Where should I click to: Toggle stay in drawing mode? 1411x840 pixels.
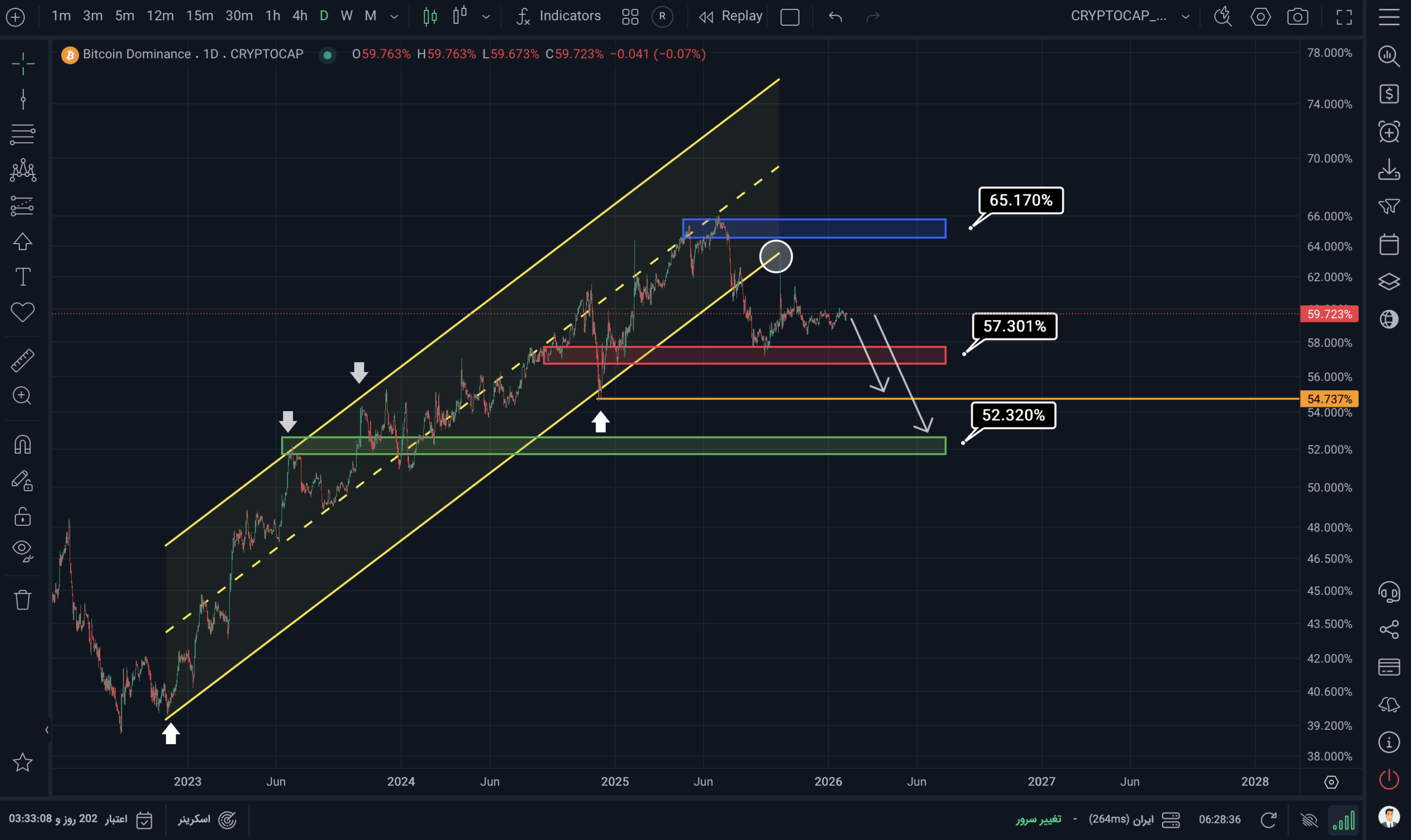point(23,481)
